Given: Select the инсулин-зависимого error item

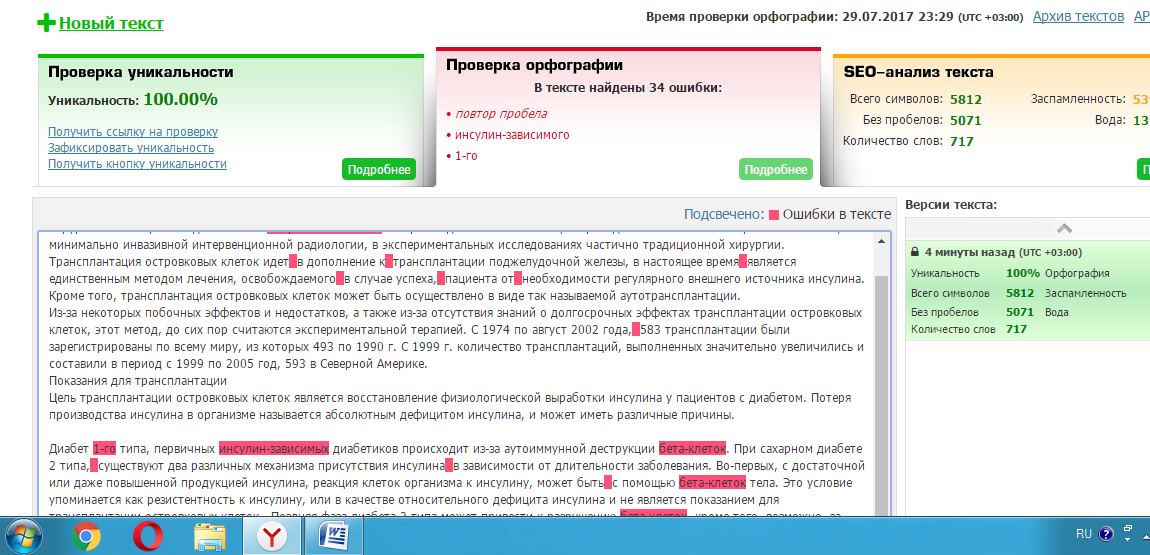Looking at the screenshot, I should 512,135.
